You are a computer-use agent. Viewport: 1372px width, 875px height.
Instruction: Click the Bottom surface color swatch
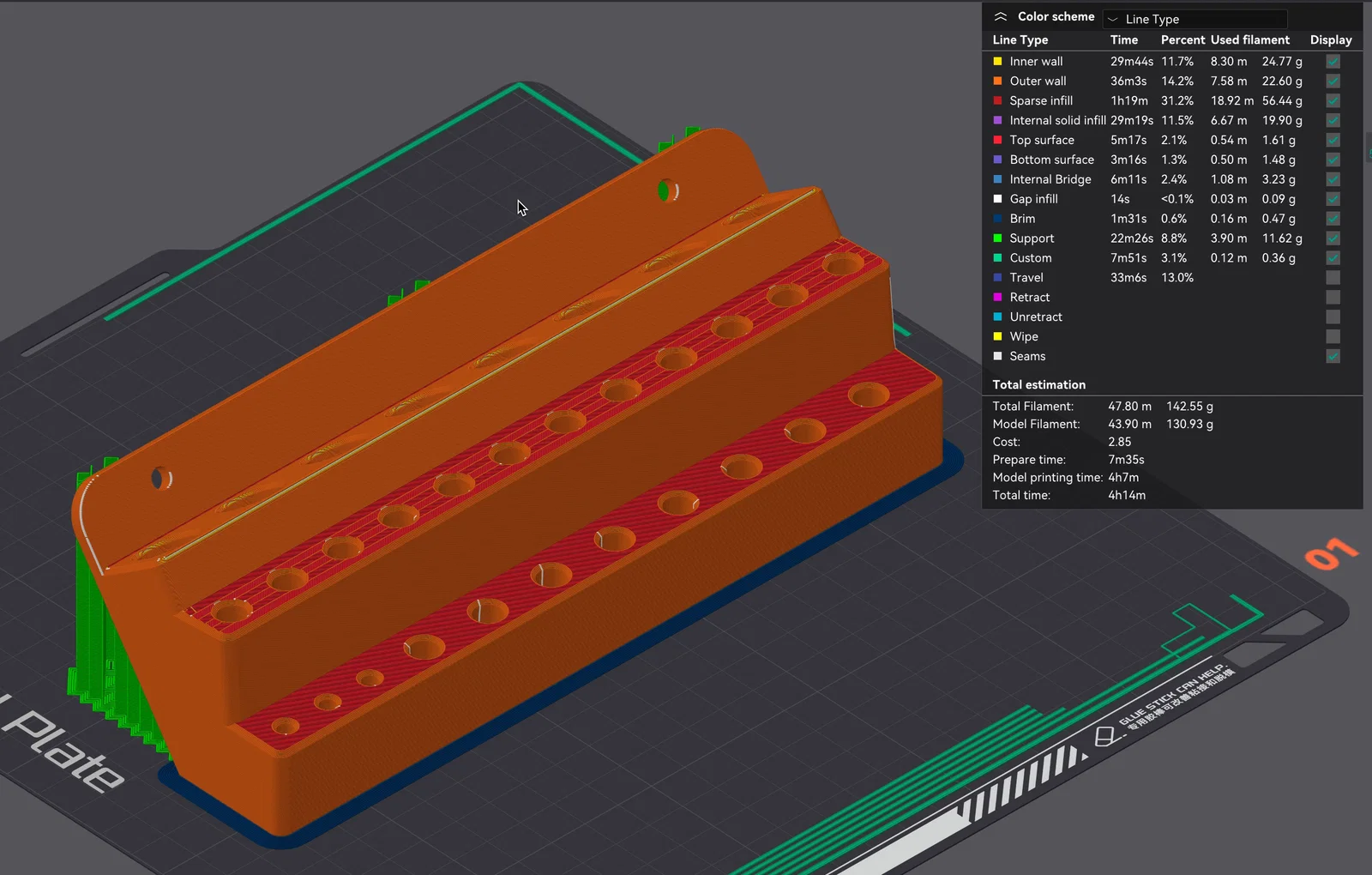997,160
